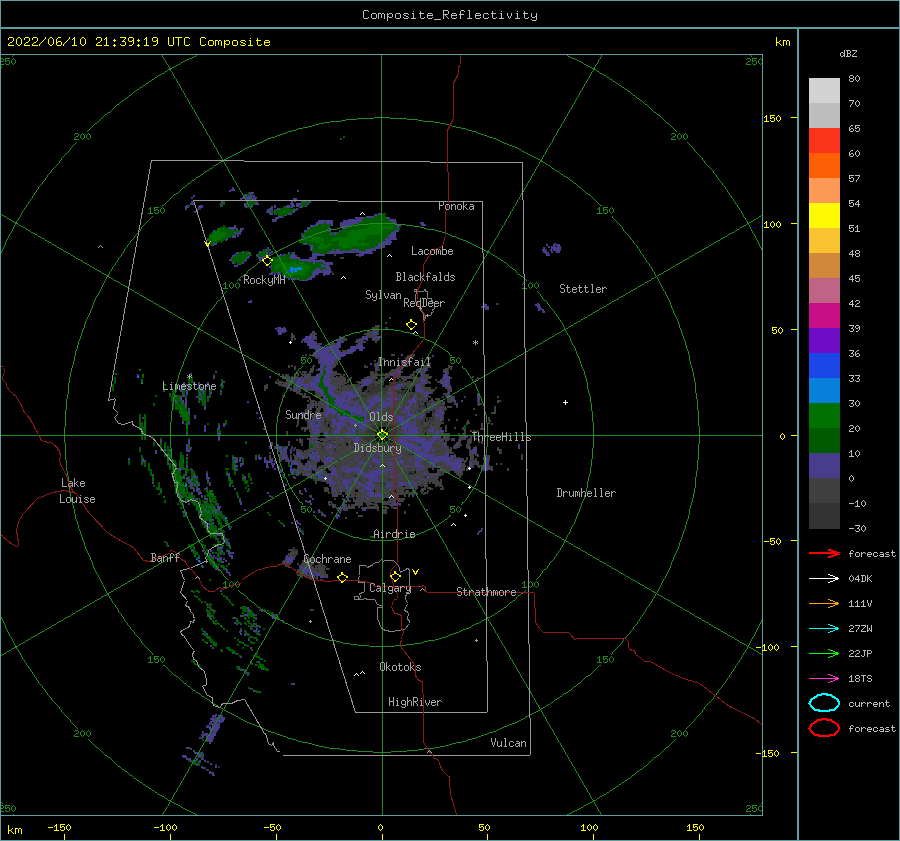
Task: Click the Strathmore label
Action: coord(486,592)
